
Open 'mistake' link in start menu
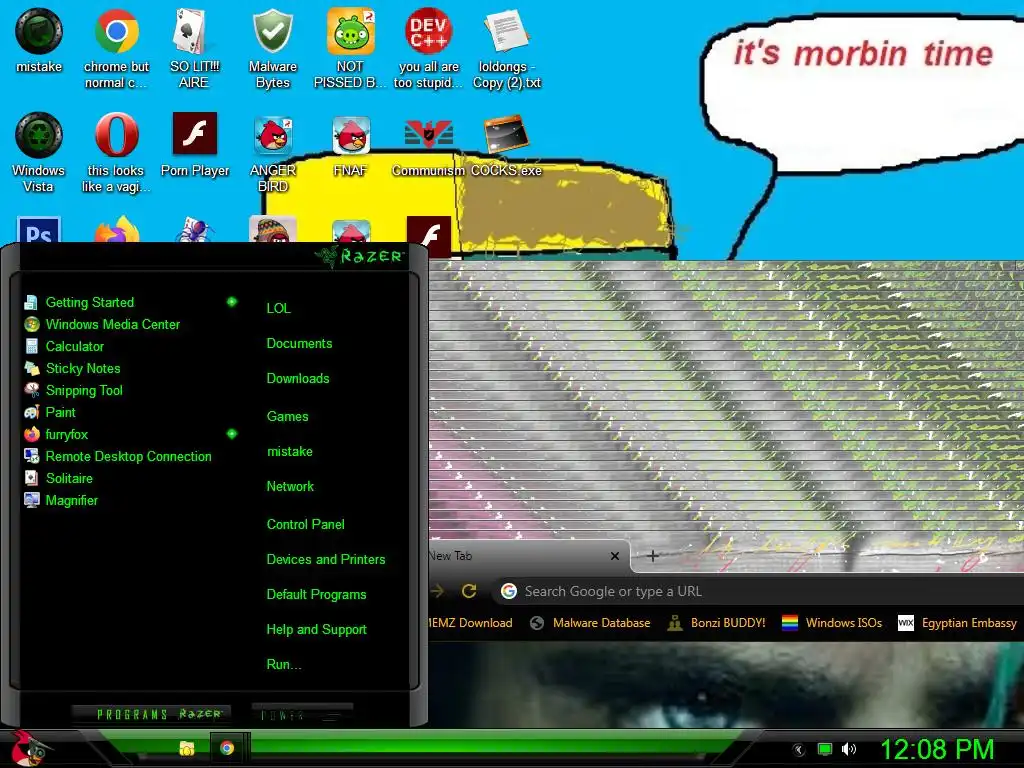pos(289,451)
